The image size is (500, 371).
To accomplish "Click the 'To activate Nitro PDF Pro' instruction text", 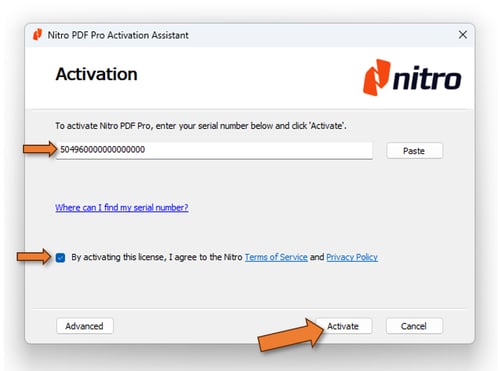I will 201,126.
